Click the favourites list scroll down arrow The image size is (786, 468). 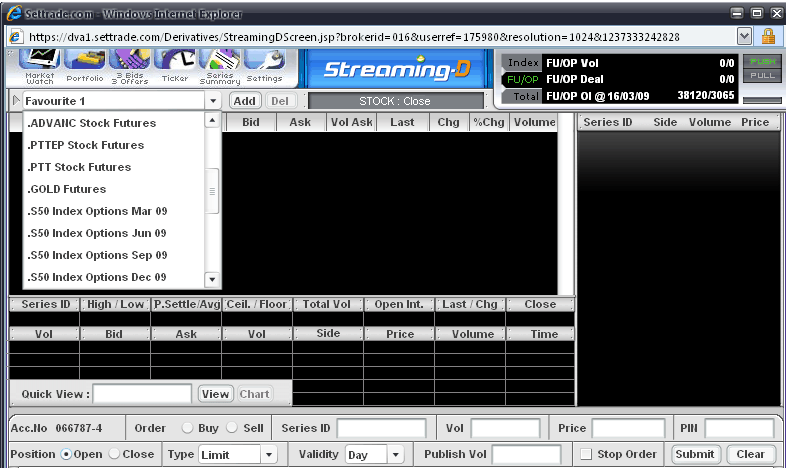212,280
